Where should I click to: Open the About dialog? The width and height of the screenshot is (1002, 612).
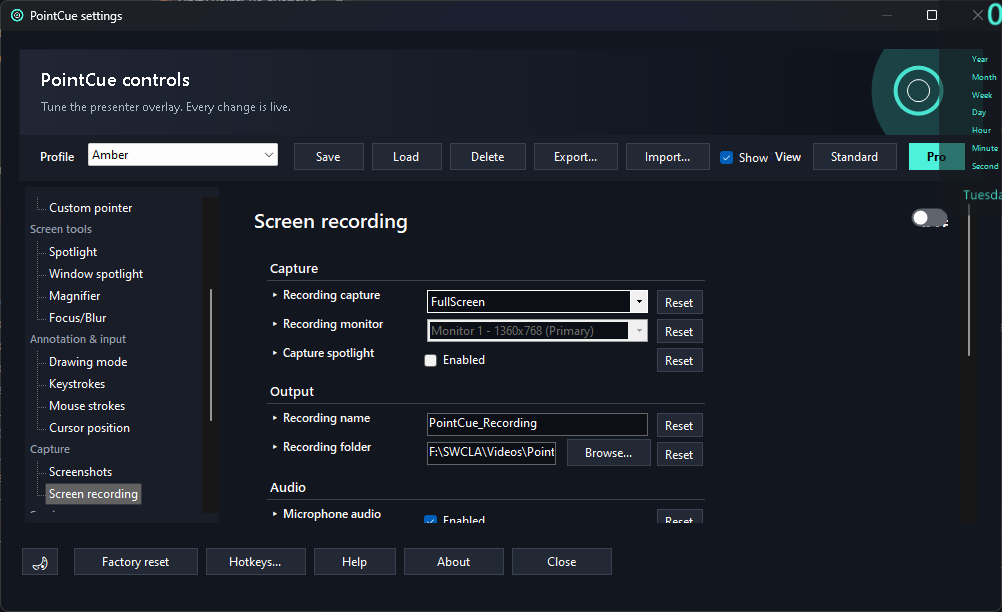coord(454,562)
